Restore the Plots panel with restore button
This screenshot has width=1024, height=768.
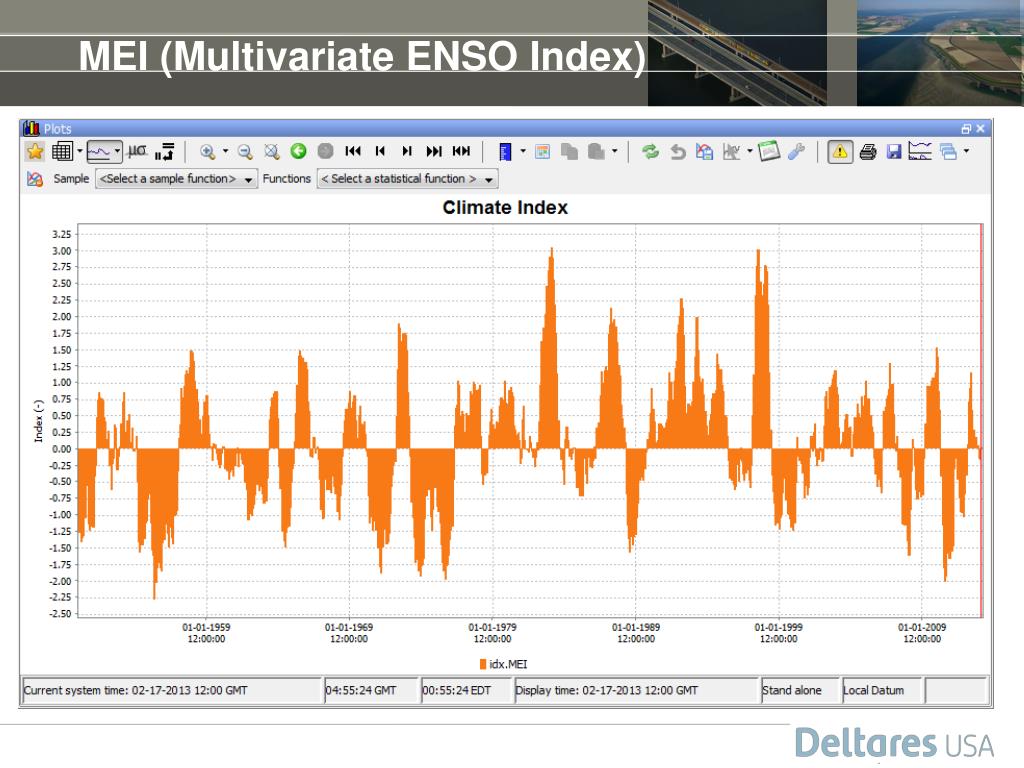(966, 129)
